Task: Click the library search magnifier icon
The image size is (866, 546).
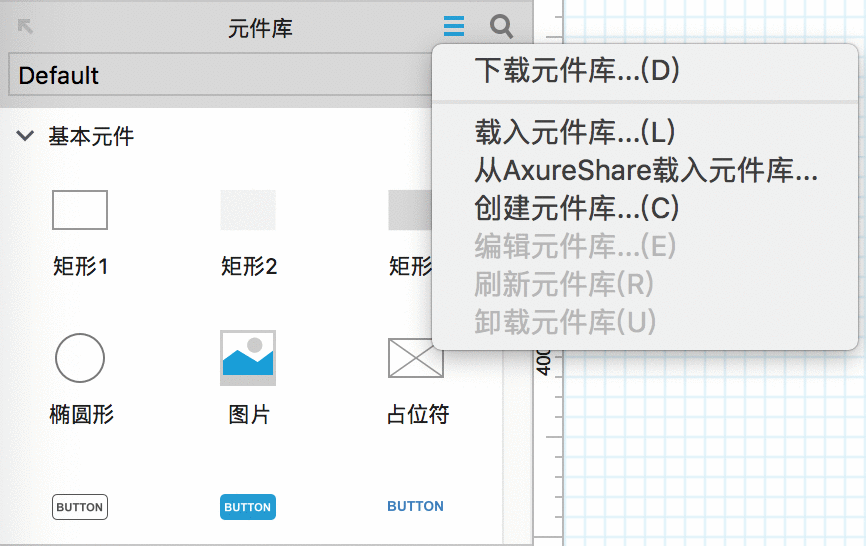Action: pos(501,26)
